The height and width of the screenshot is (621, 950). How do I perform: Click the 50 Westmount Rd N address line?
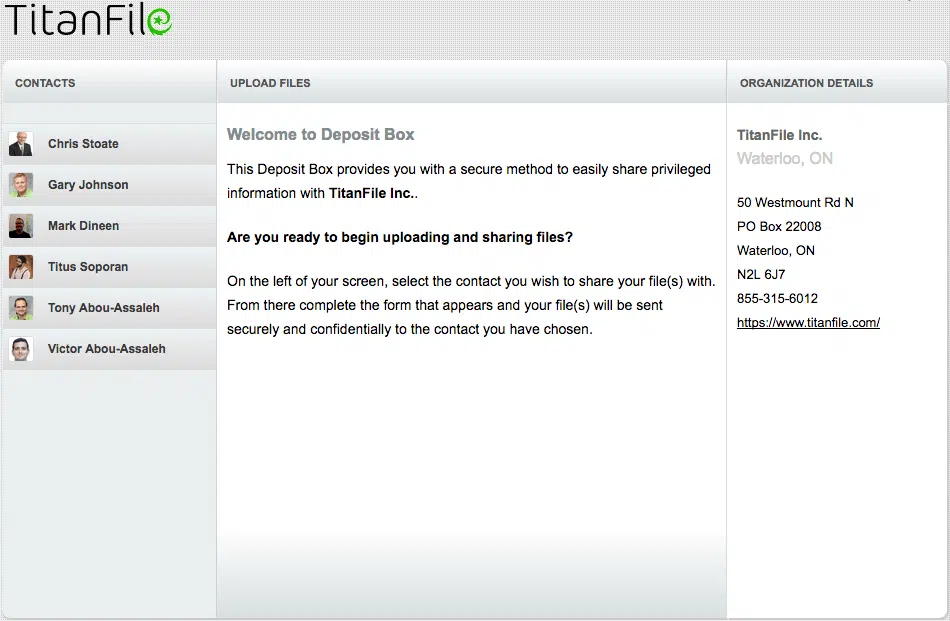[x=795, y=202]
